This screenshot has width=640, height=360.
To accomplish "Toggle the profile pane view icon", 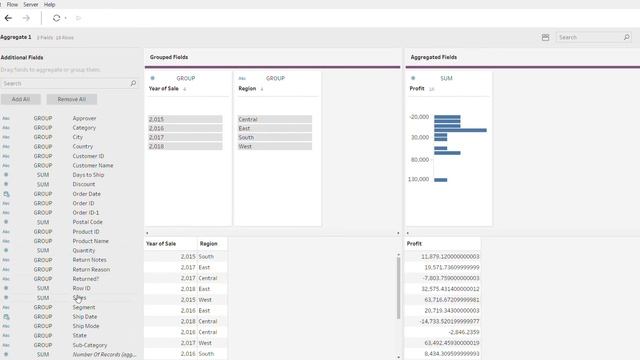I will click(x=545, y=37).
